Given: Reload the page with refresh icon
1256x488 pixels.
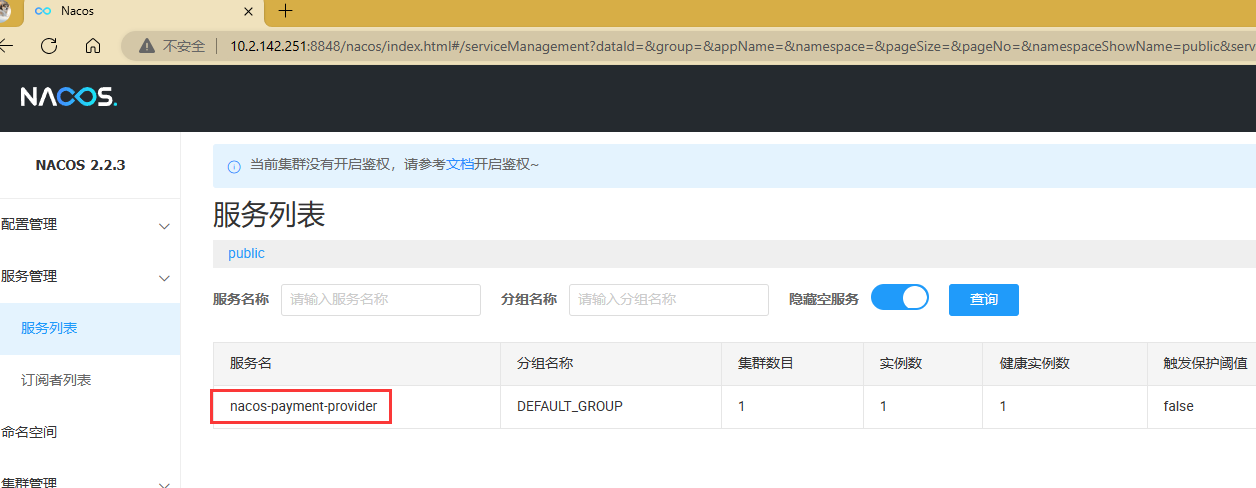Looking at the screenshot, I should 49,45.
